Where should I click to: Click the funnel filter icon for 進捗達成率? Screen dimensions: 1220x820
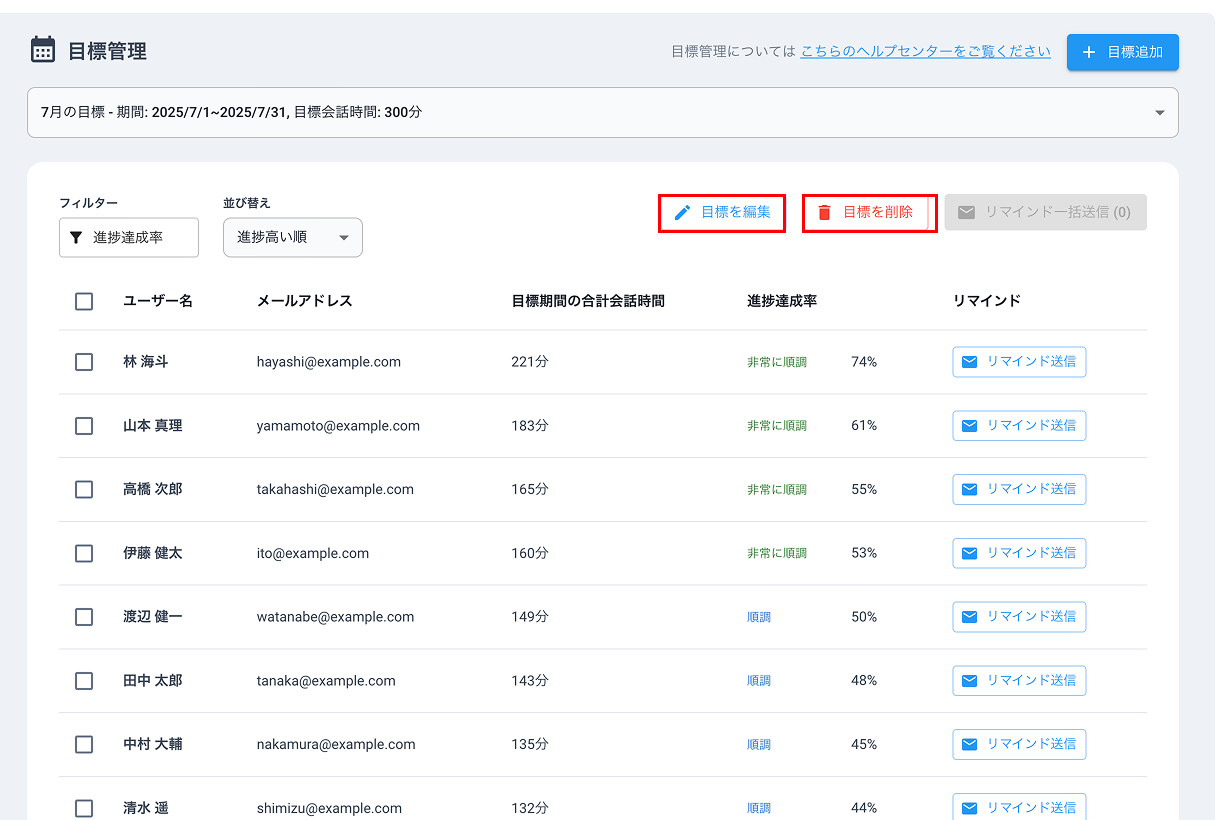click(x=76, y=238)
